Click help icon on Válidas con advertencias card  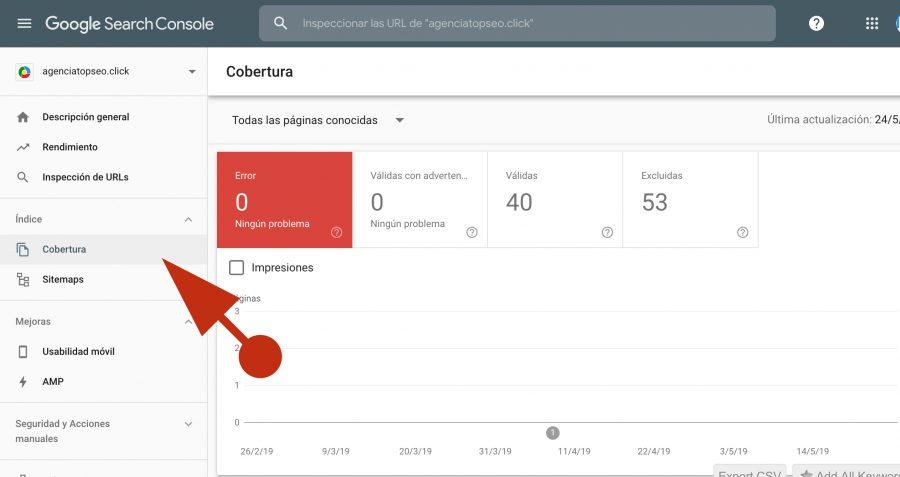point(472,232)
